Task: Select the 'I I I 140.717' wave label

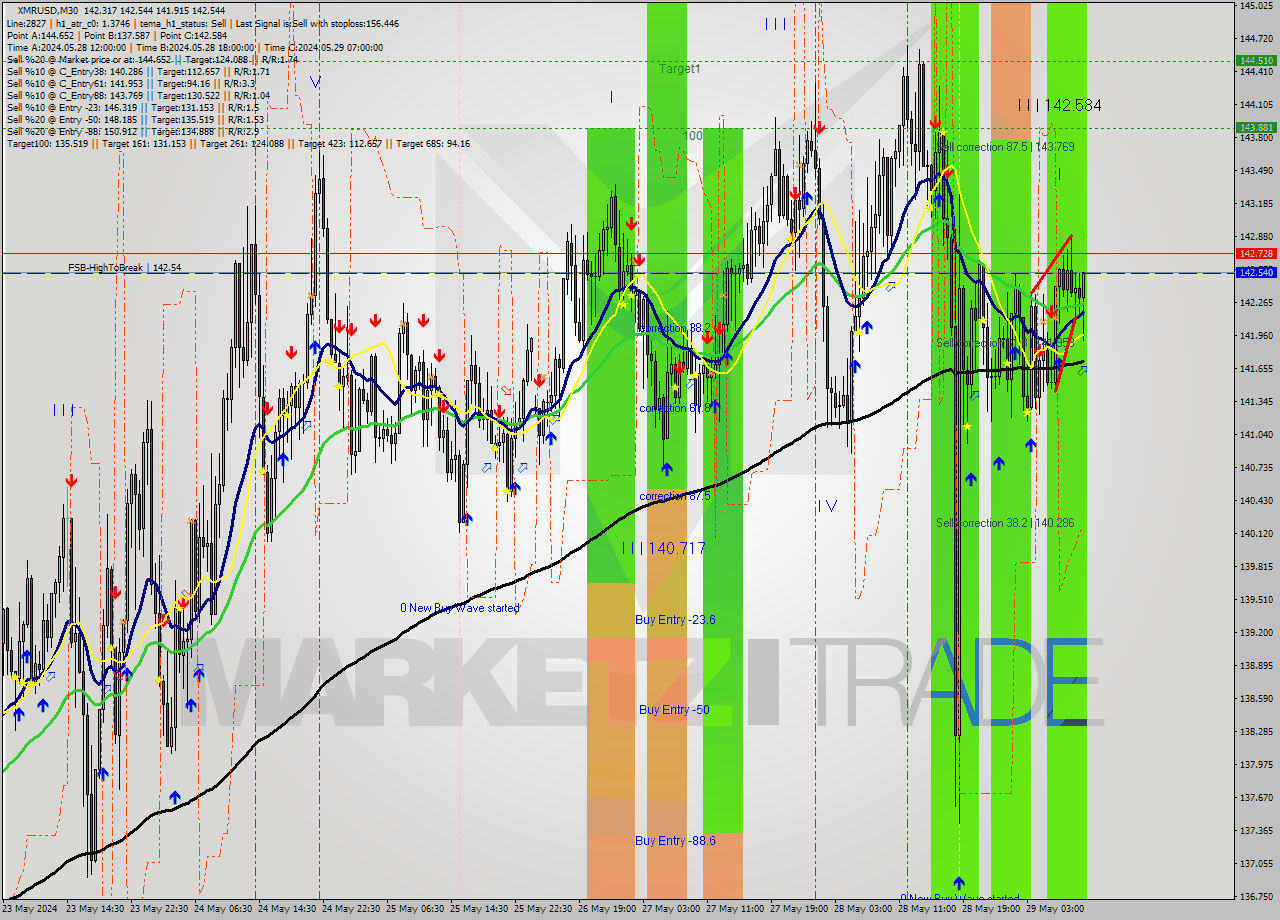Action: pyautogui.click(x=664, y=548)
